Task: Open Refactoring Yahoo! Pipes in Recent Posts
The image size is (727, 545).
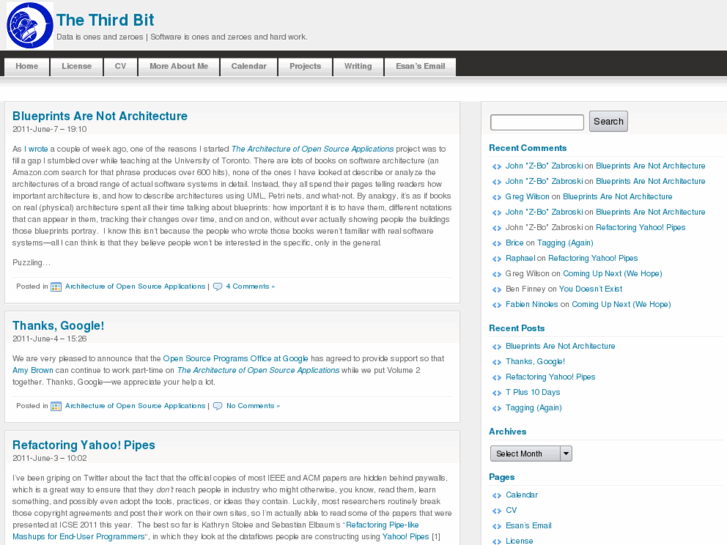Action: coord(550,377)
